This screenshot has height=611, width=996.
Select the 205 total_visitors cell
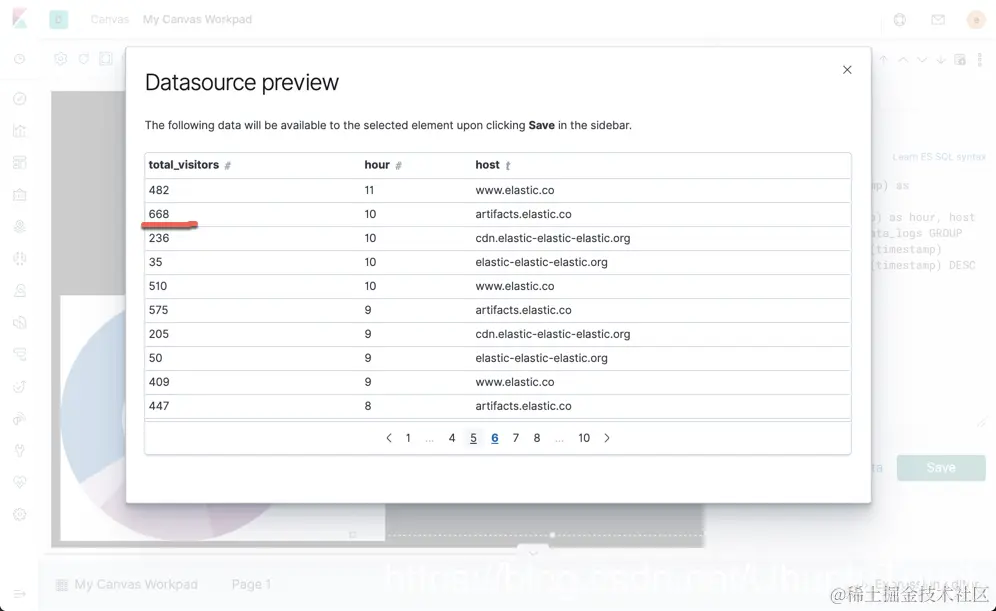(159, 334)
